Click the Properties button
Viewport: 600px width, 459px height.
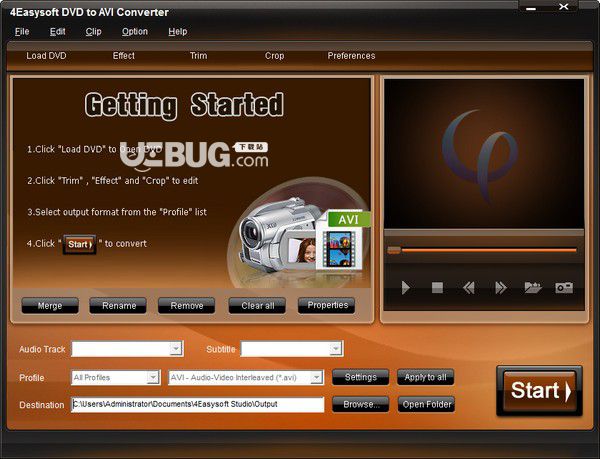(x=327, y=305)
